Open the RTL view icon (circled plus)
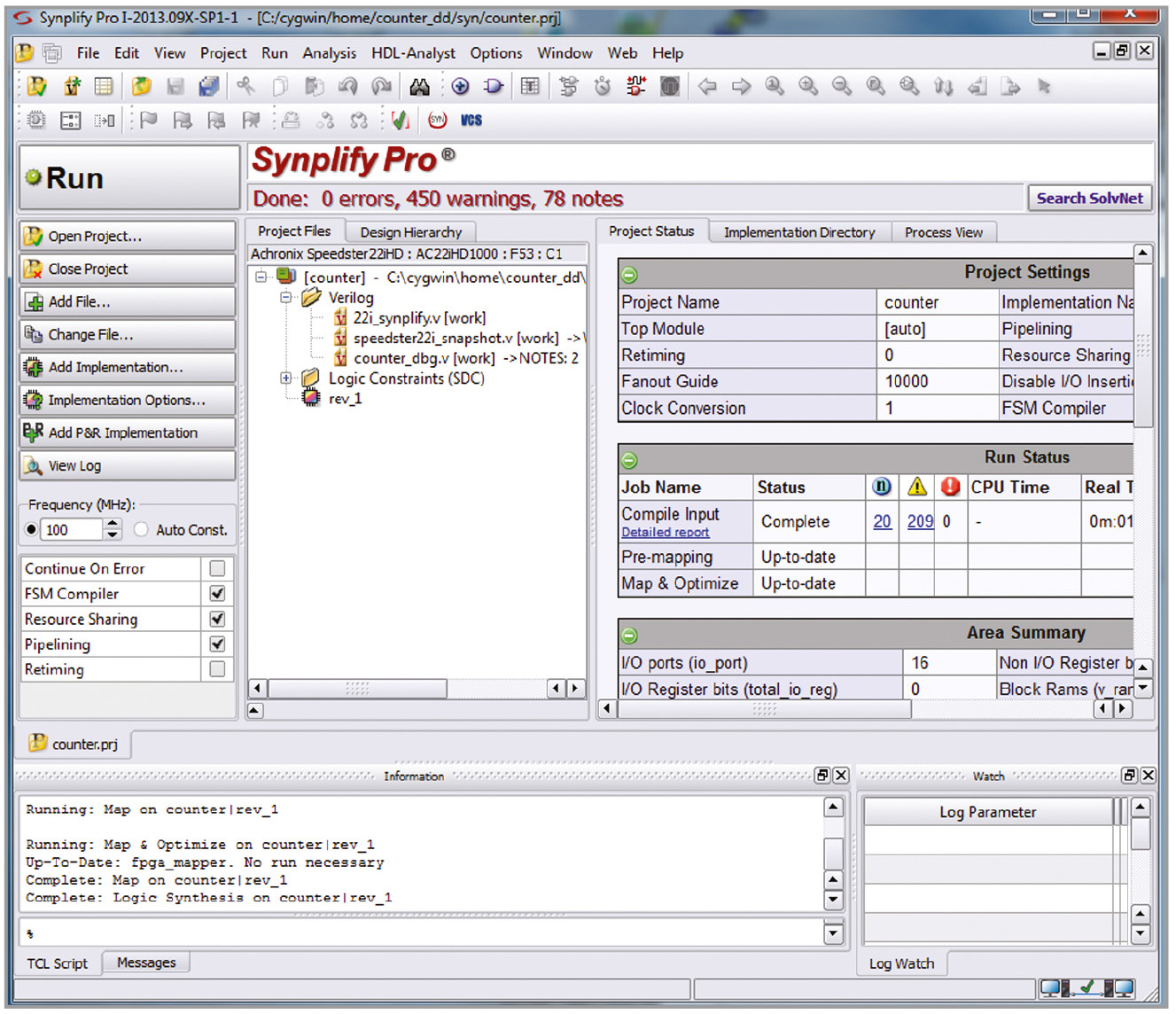The image size is (1176, 1014). click(x=460, y=86)
